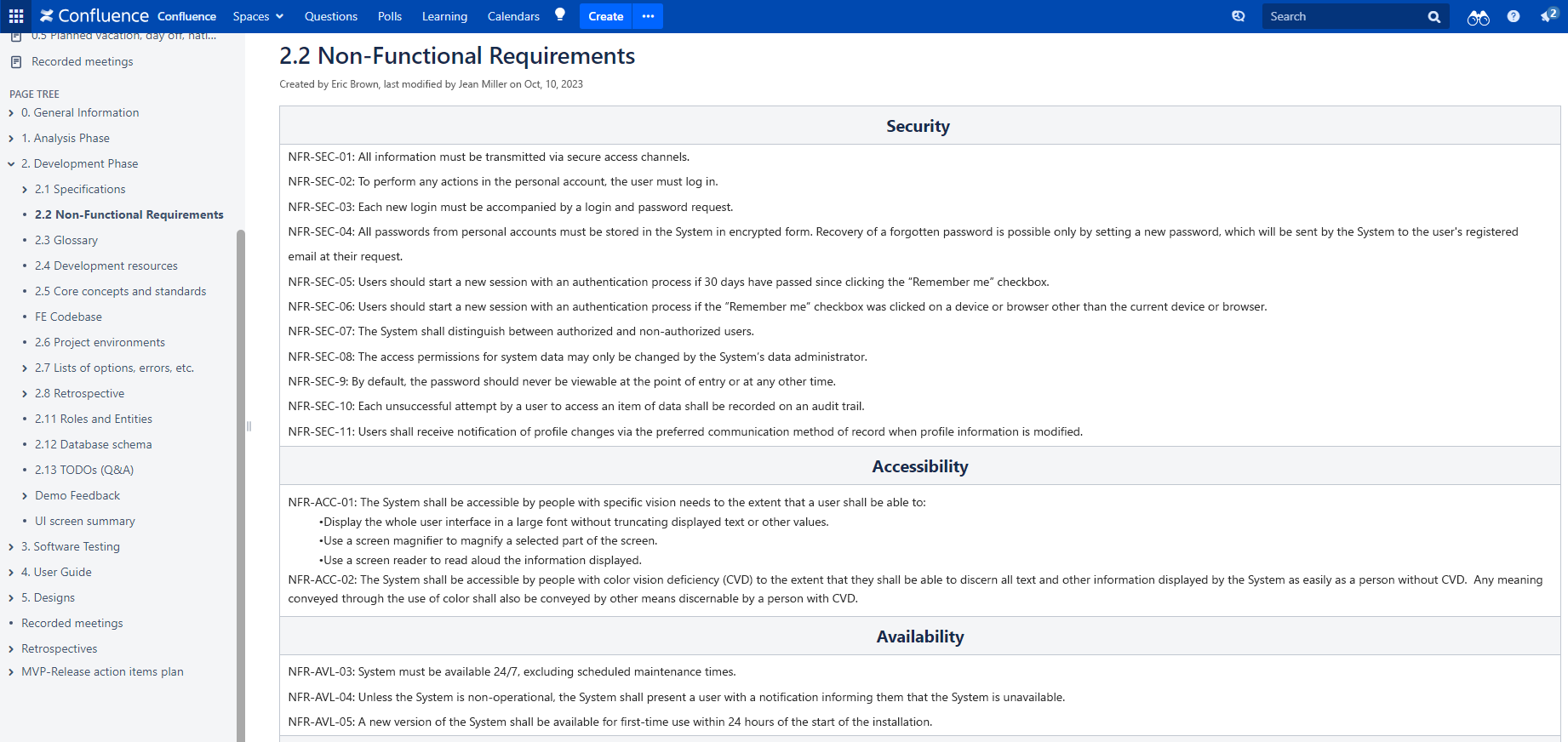Screen dimensions: 1568x742
Task: Expand the 2.1 Specifications tree node
Action: 25,190
